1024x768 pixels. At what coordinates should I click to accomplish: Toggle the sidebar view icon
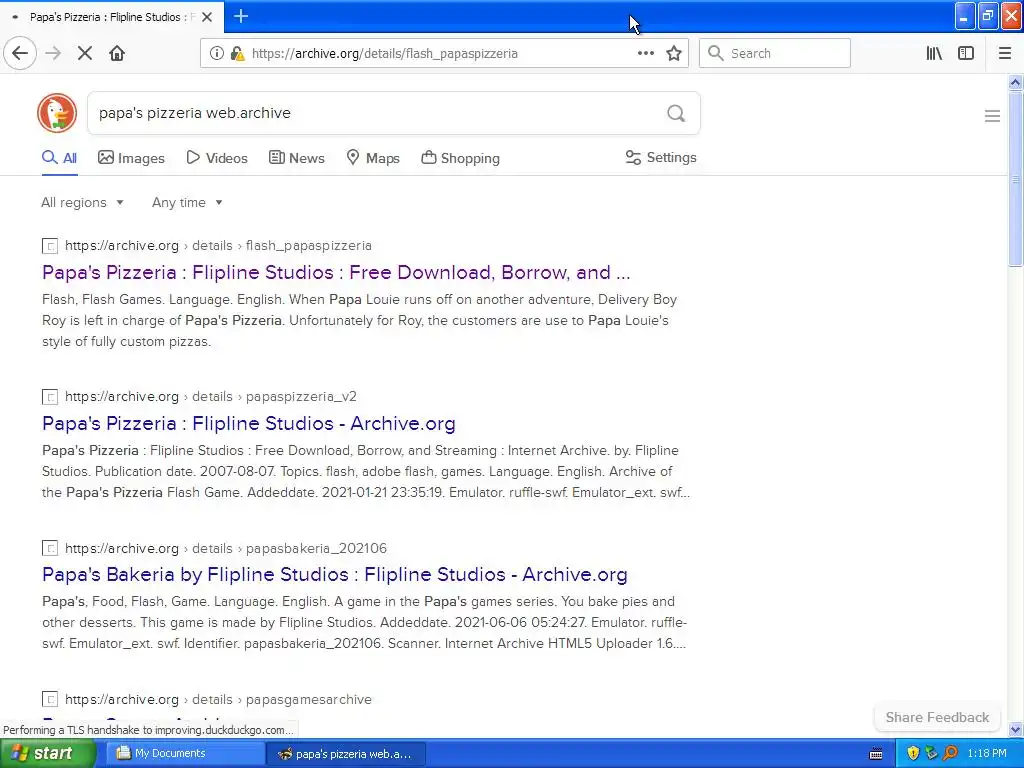pos(966,53)
